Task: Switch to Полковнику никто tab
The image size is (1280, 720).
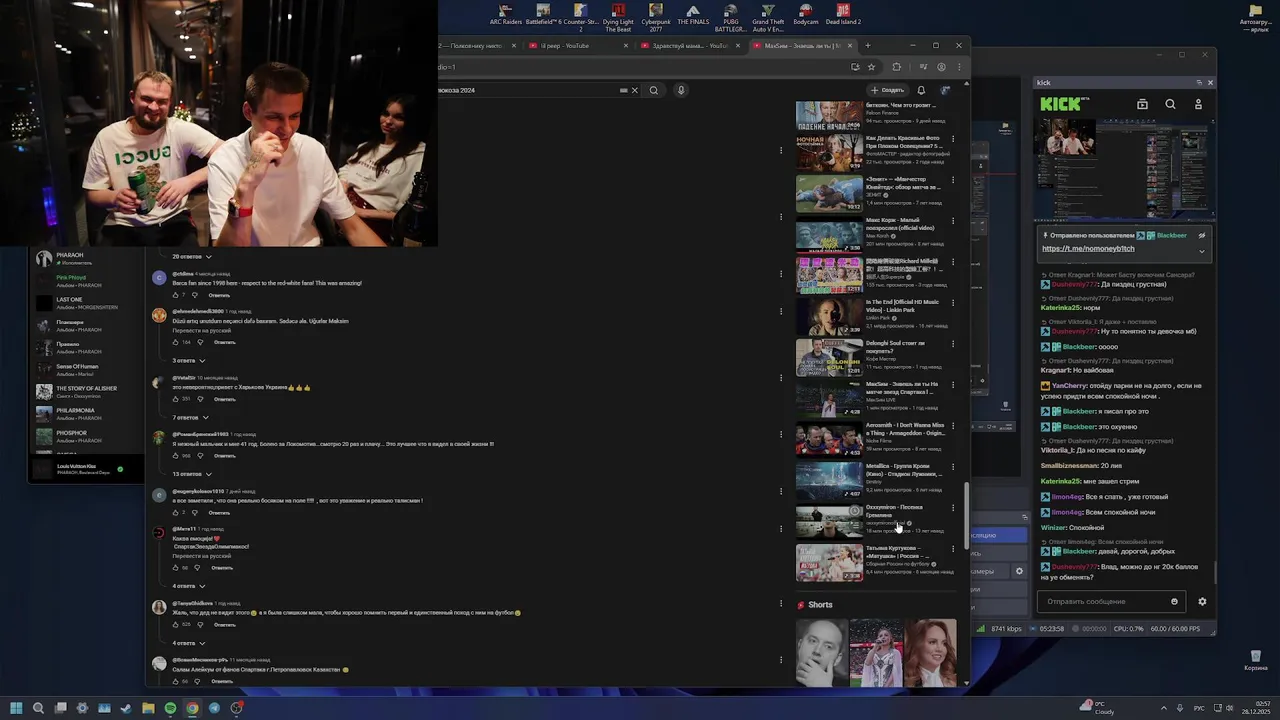Action: click(476, 45)
